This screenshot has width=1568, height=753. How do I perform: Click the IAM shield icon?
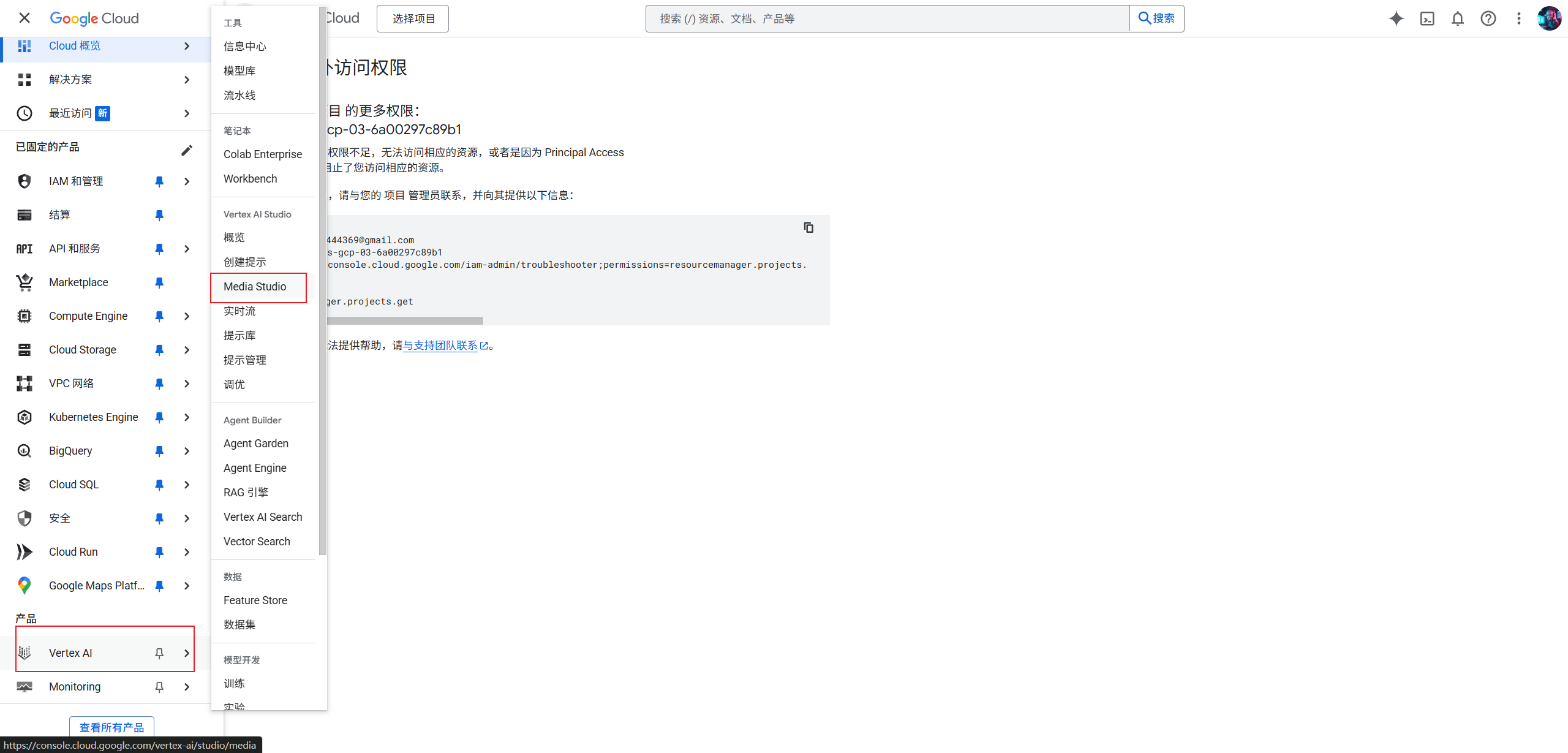(x=24, y=181)
